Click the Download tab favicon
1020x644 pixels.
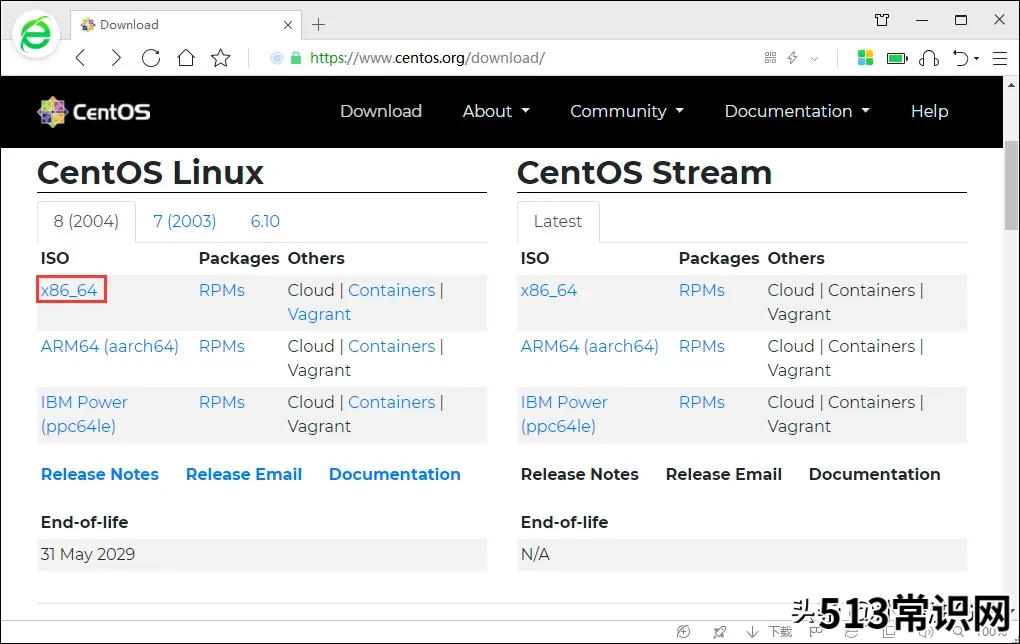pos(87,25)
